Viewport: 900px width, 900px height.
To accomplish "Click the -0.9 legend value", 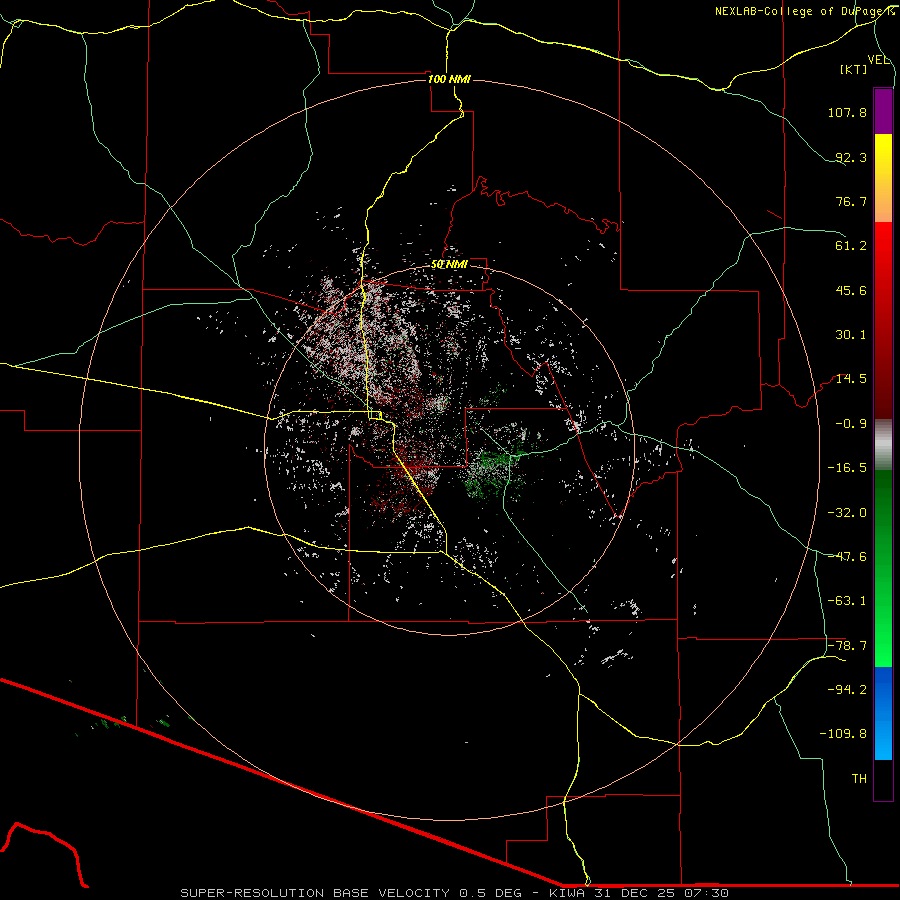I will pyautogui.click(x=851, y=424).
